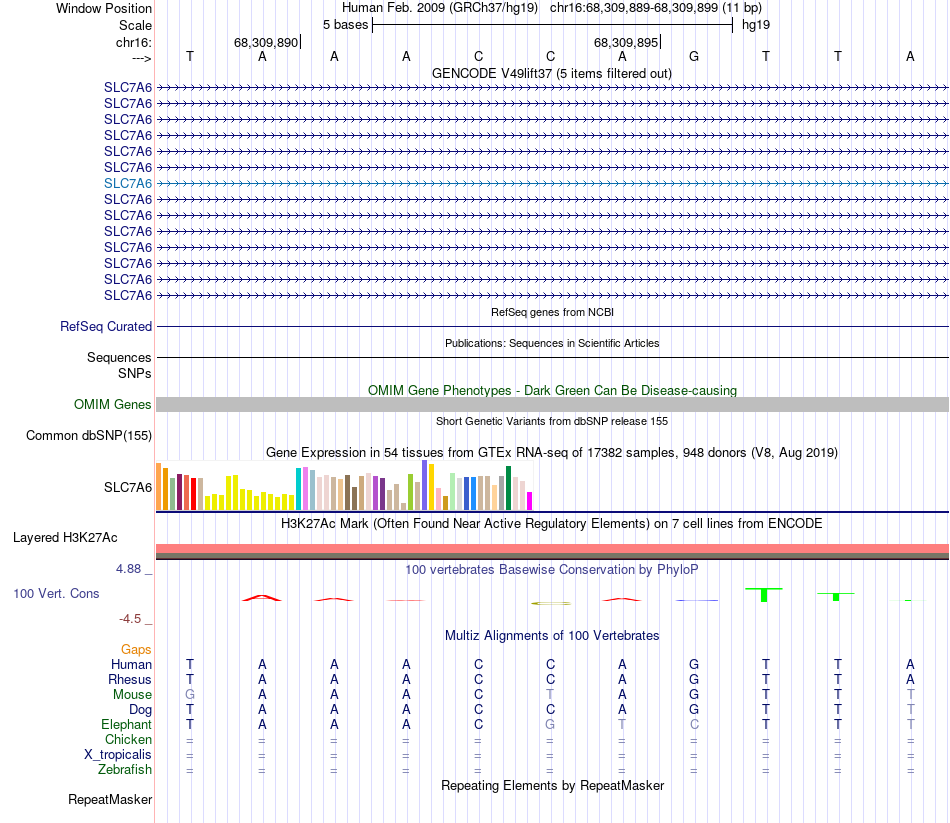The image size is (950, 823).
Task: Click the pink H3K27Ac signal band
Action: point(552,548)
